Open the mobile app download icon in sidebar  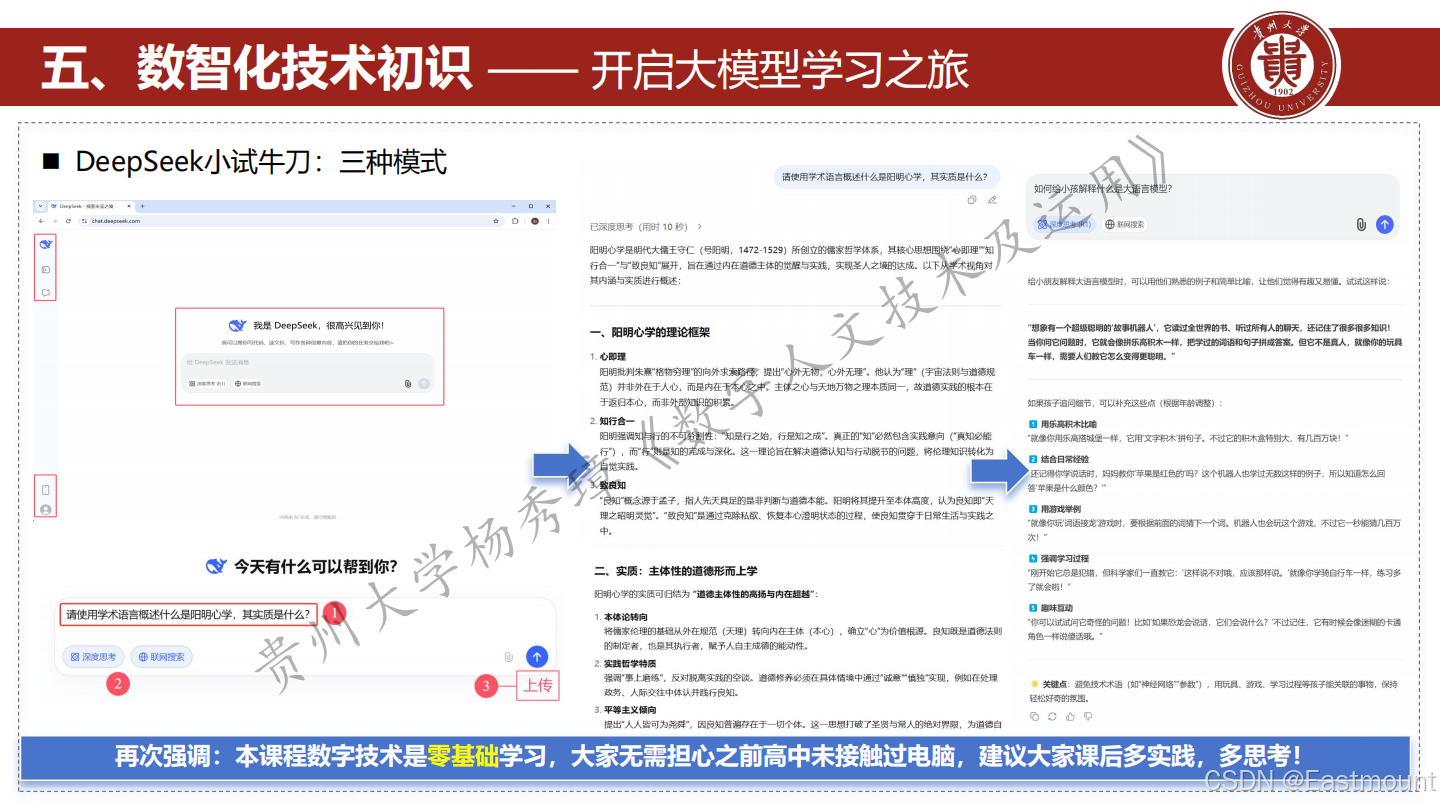pos(45,489)
